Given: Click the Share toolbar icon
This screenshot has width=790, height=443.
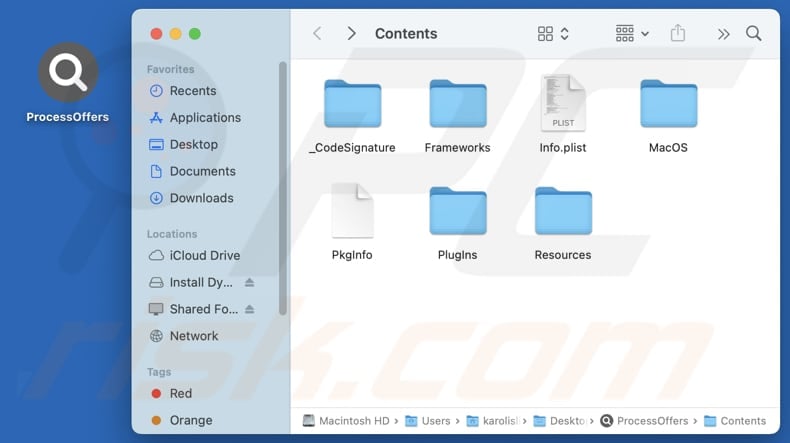Looking at the screenshot, I should point(678,33).
